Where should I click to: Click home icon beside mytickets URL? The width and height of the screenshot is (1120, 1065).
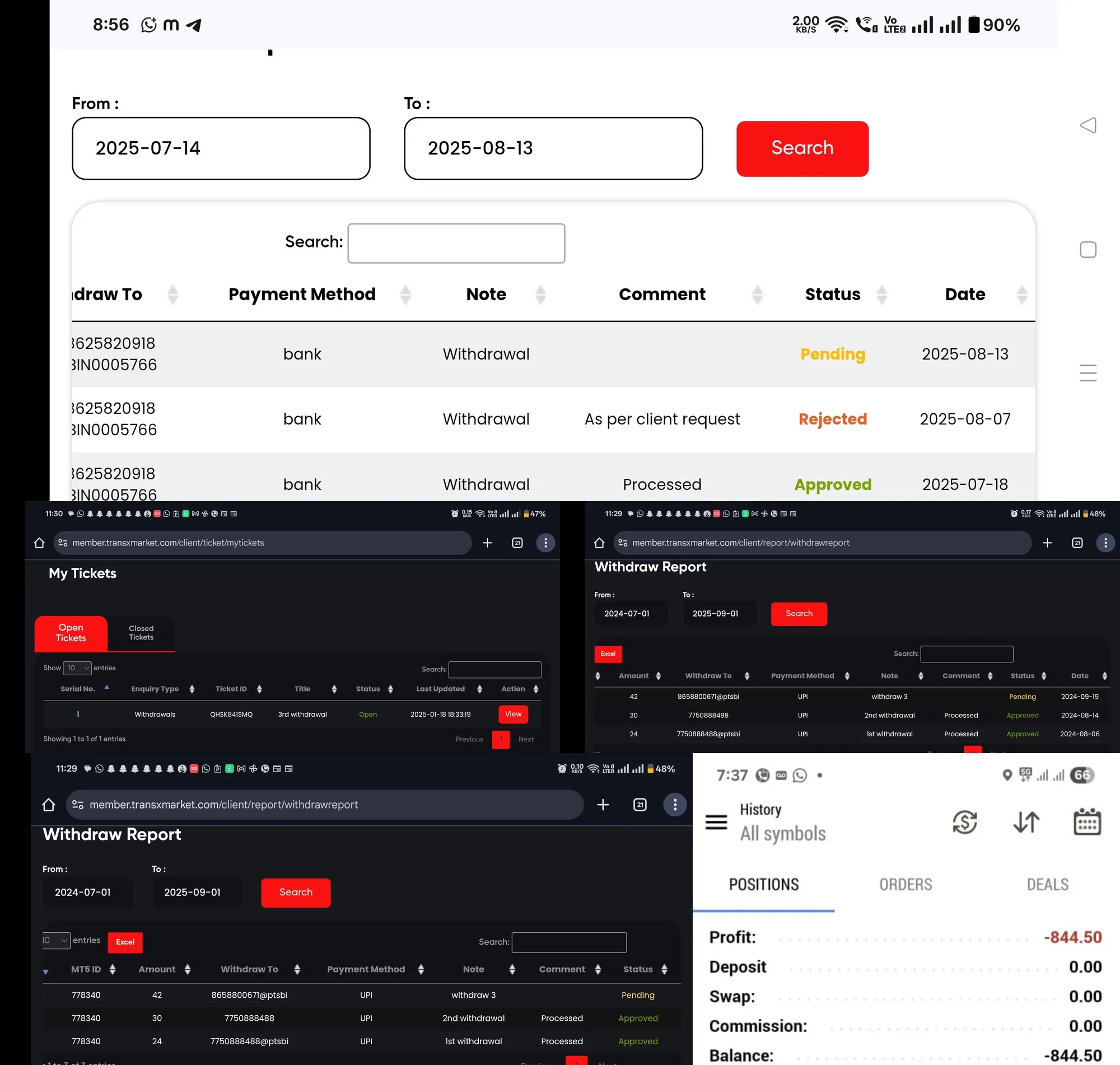coord(39,543)
